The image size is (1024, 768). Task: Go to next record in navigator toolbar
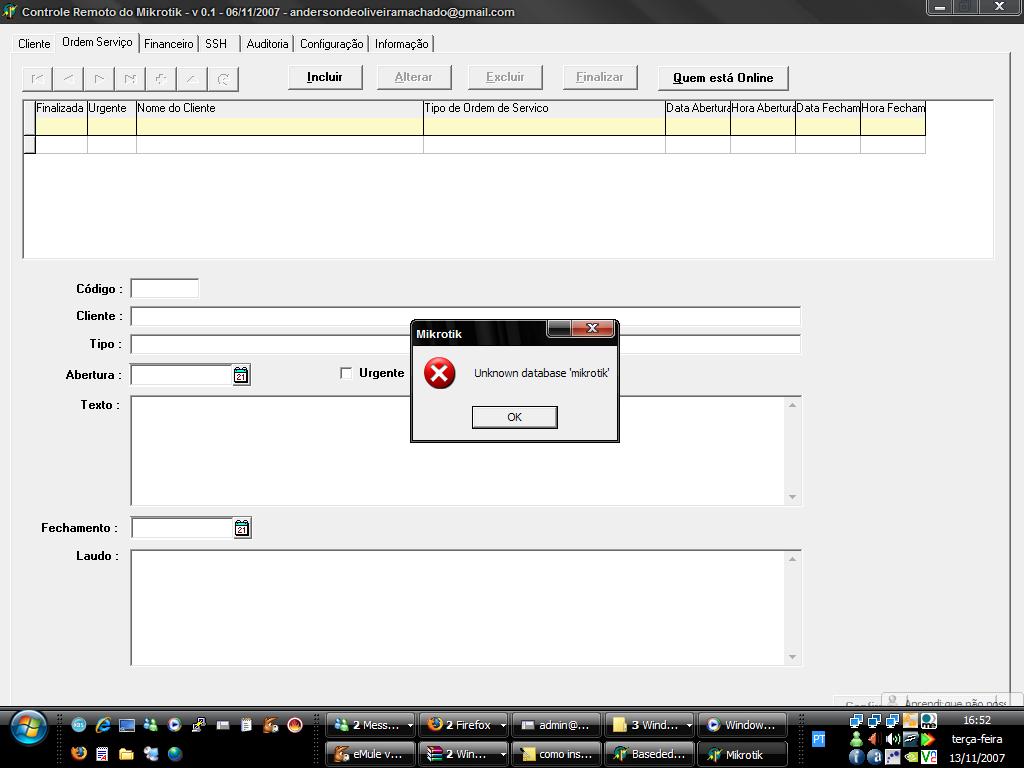tap(99, 79)
